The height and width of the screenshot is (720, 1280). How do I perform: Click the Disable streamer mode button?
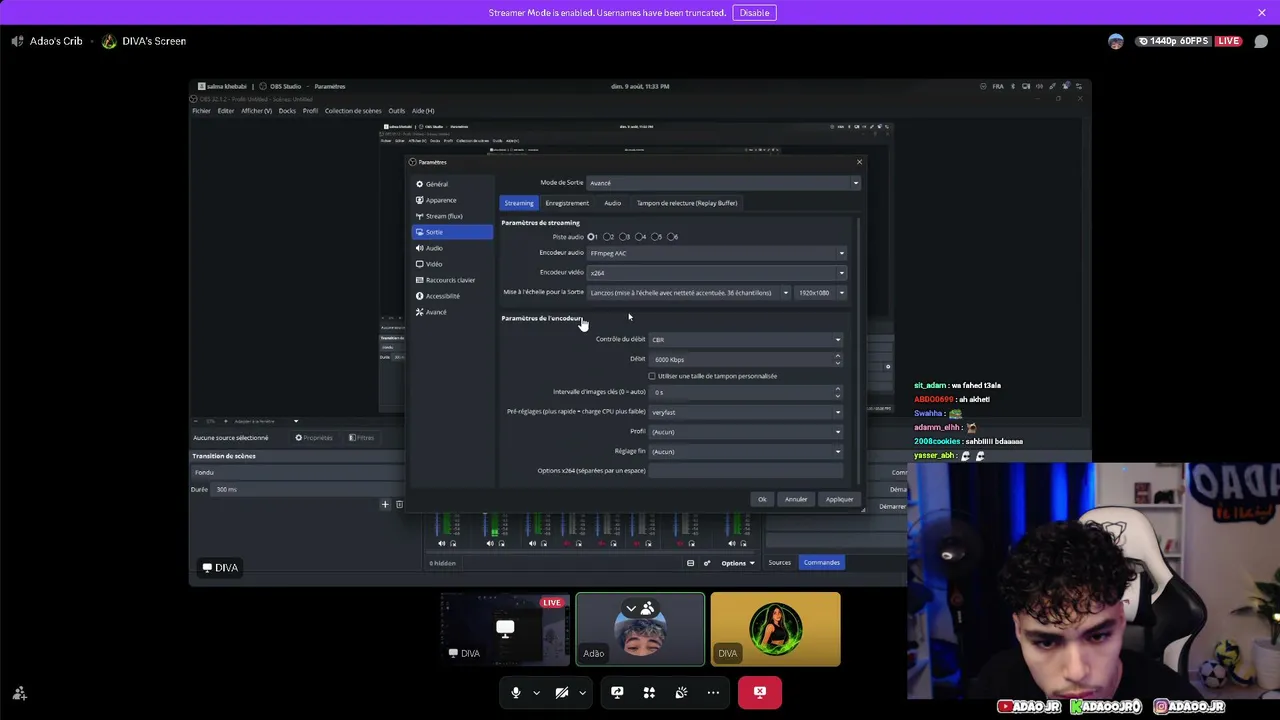(x=754, y=13)
